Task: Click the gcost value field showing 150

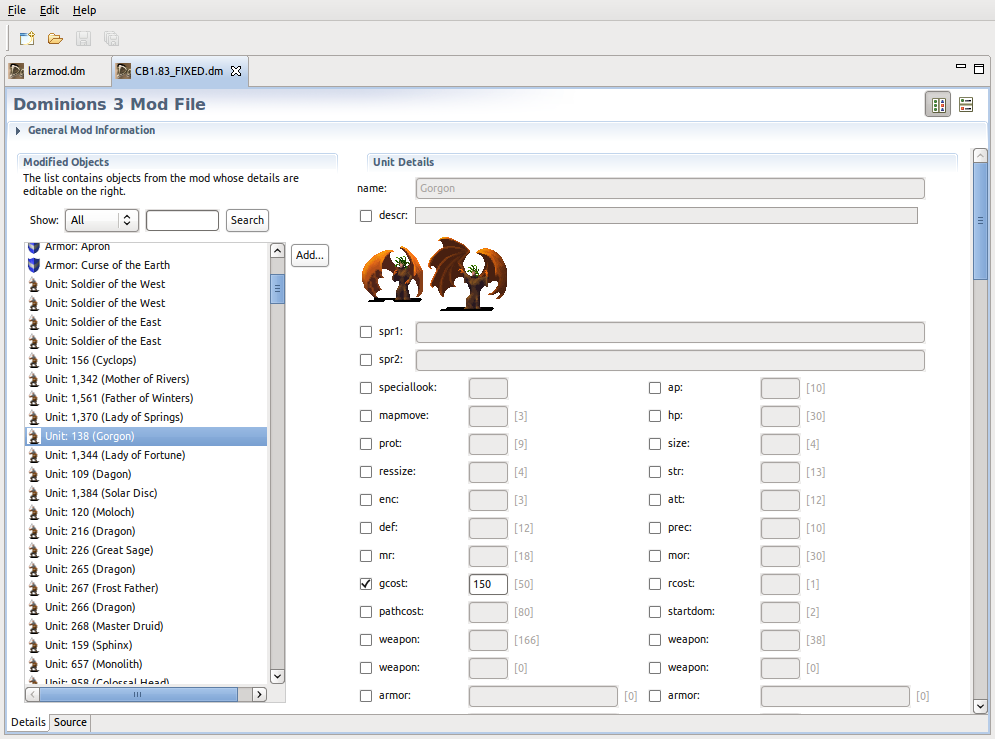Action: [488, 584]
